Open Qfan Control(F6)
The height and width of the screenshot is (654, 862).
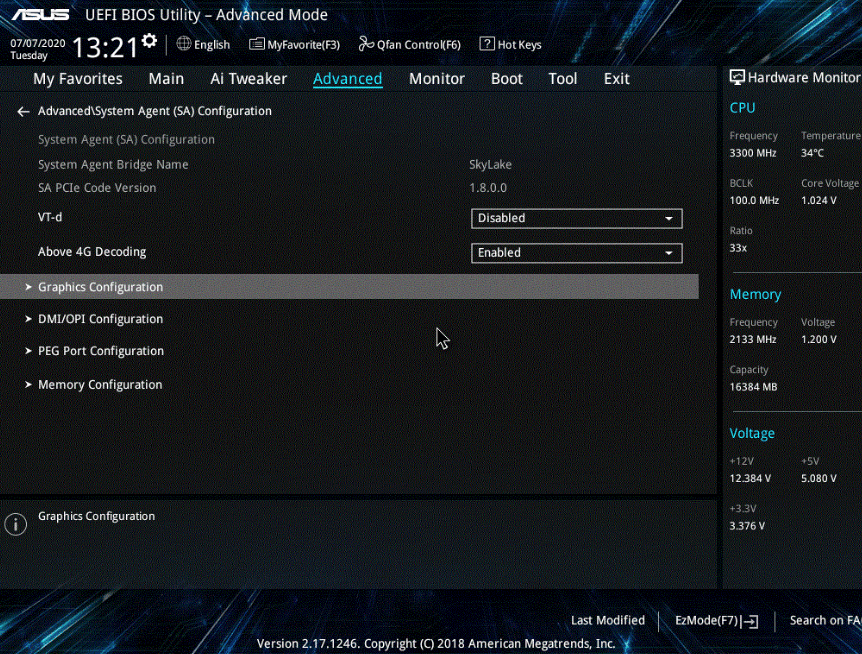point(410,45)
